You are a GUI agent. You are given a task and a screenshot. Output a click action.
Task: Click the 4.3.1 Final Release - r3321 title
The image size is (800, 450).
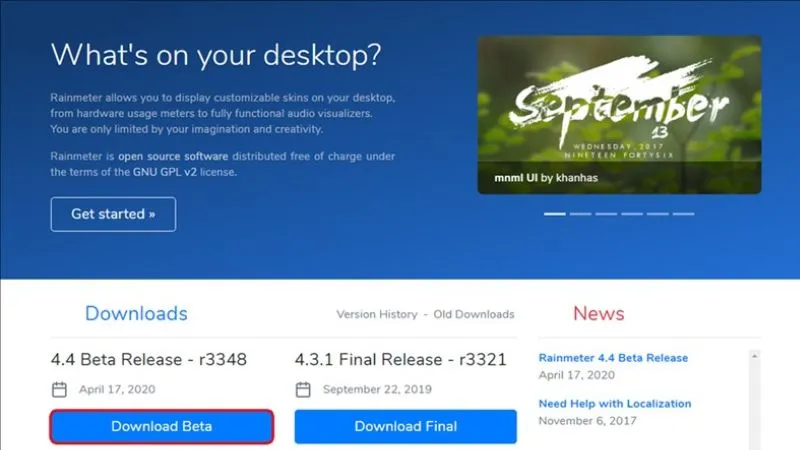pyautogui.click(x=401, y=359)
